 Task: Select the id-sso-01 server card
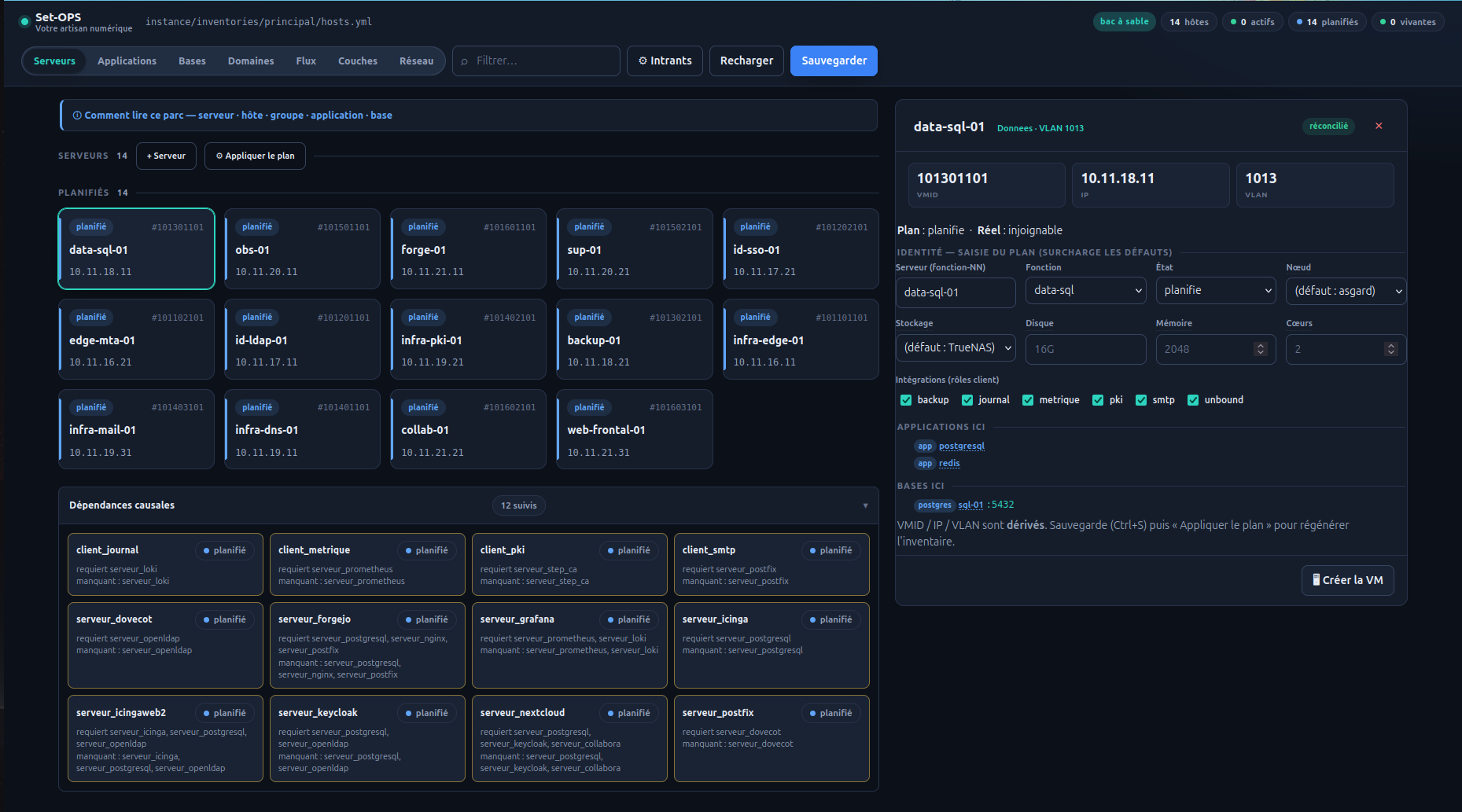coord(801,248)
